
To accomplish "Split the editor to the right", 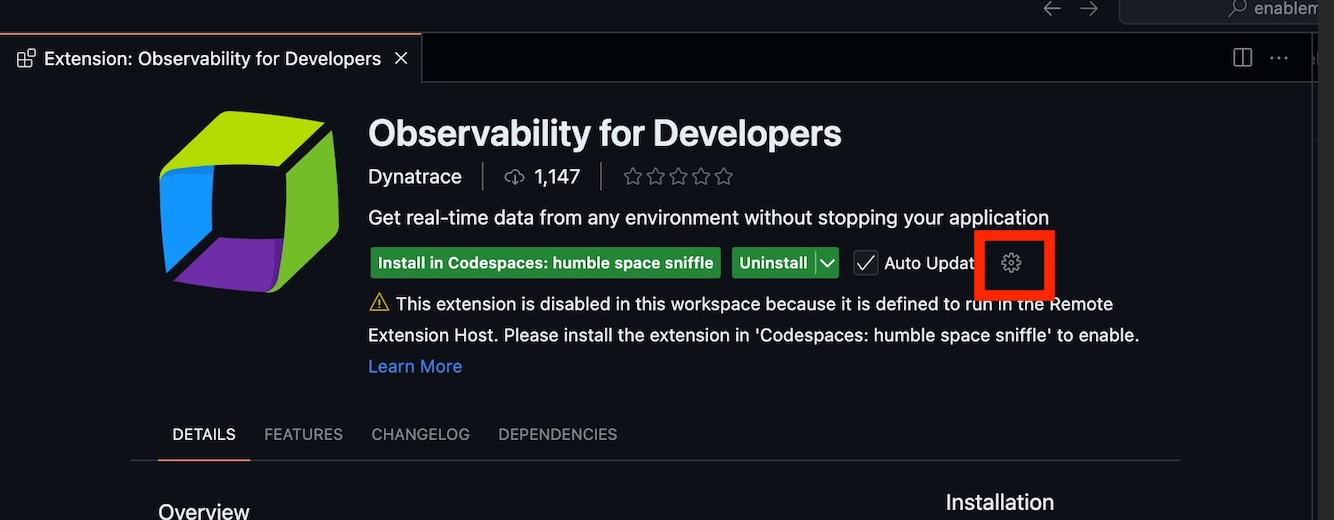I will tap(1242, 58).
